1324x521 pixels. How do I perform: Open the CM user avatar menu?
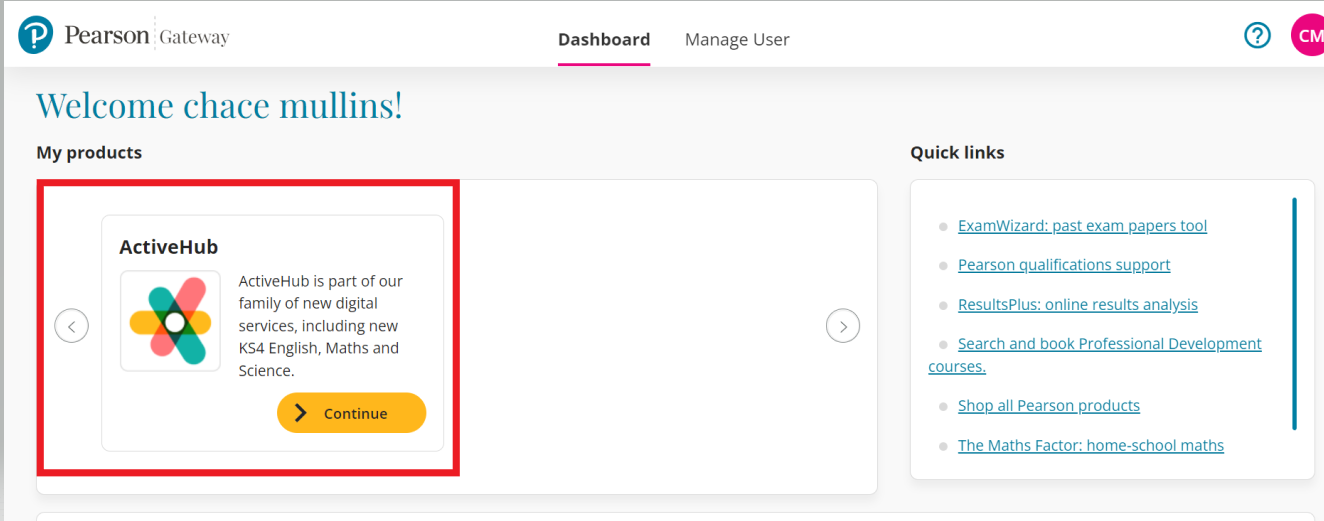point(1308,36)
